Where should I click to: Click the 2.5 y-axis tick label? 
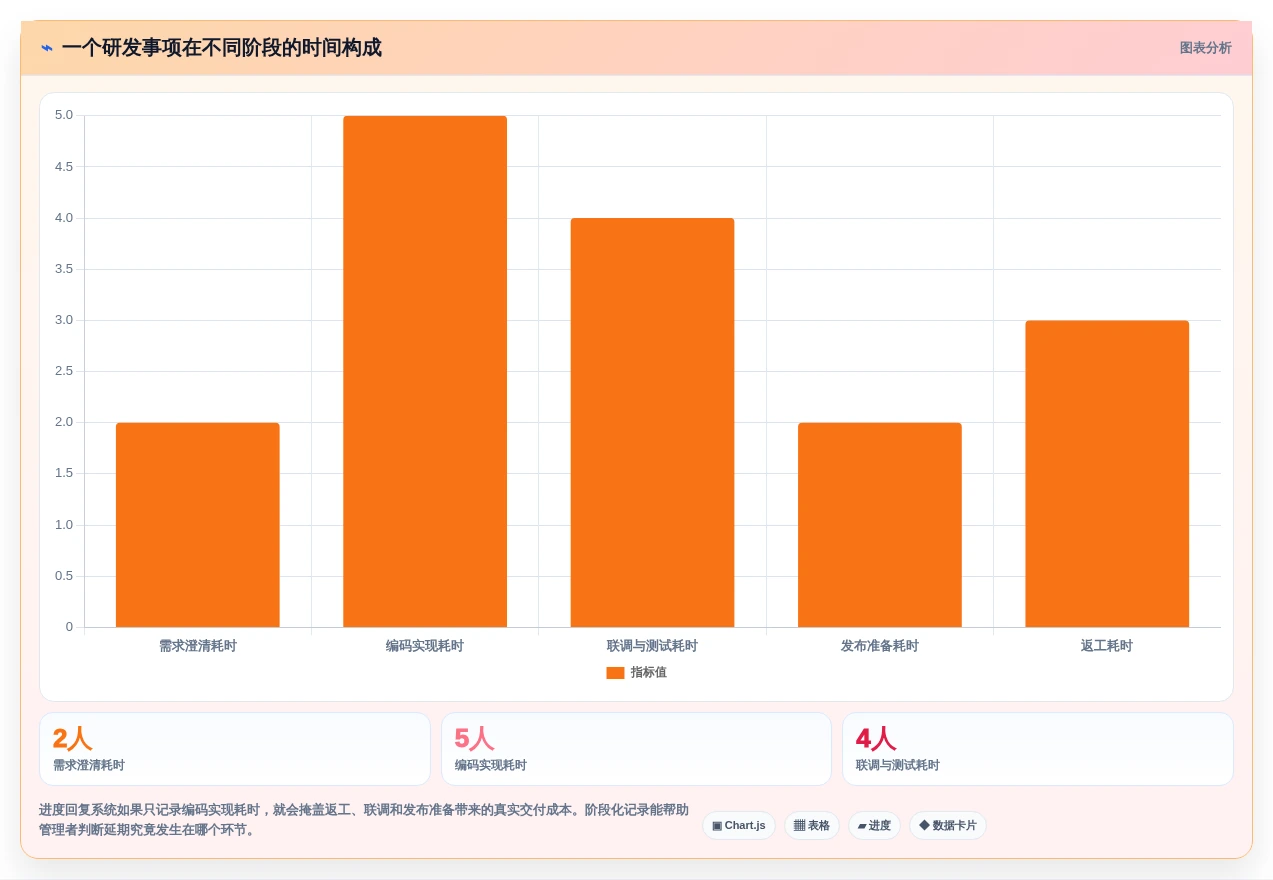64,371
